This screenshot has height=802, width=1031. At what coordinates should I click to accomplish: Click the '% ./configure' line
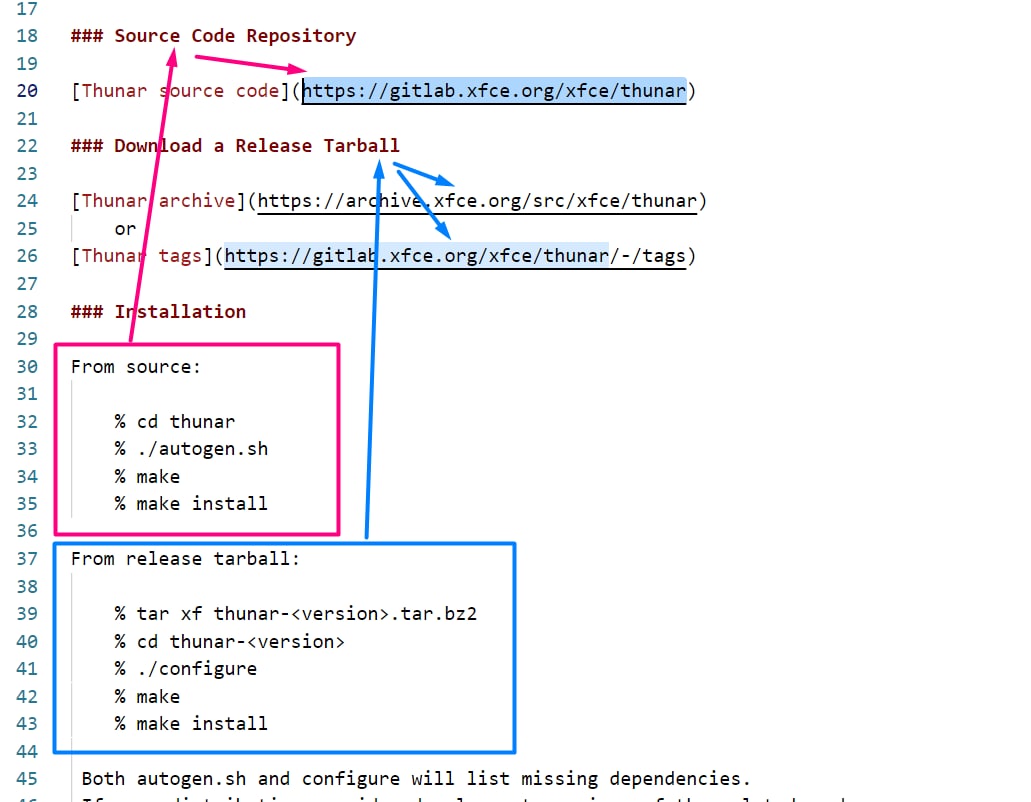click(186, 669)
